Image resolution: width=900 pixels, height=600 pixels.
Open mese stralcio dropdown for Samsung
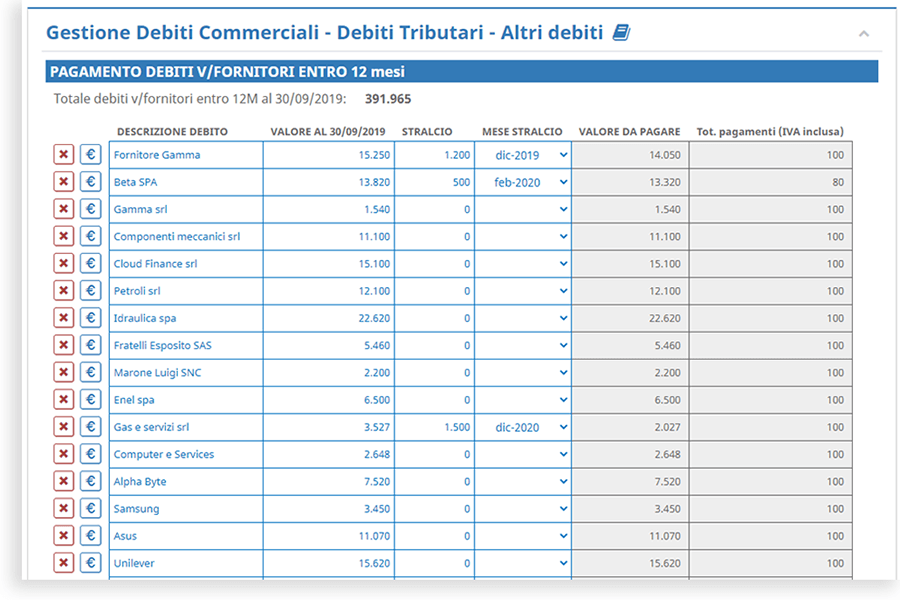point(523,509)
